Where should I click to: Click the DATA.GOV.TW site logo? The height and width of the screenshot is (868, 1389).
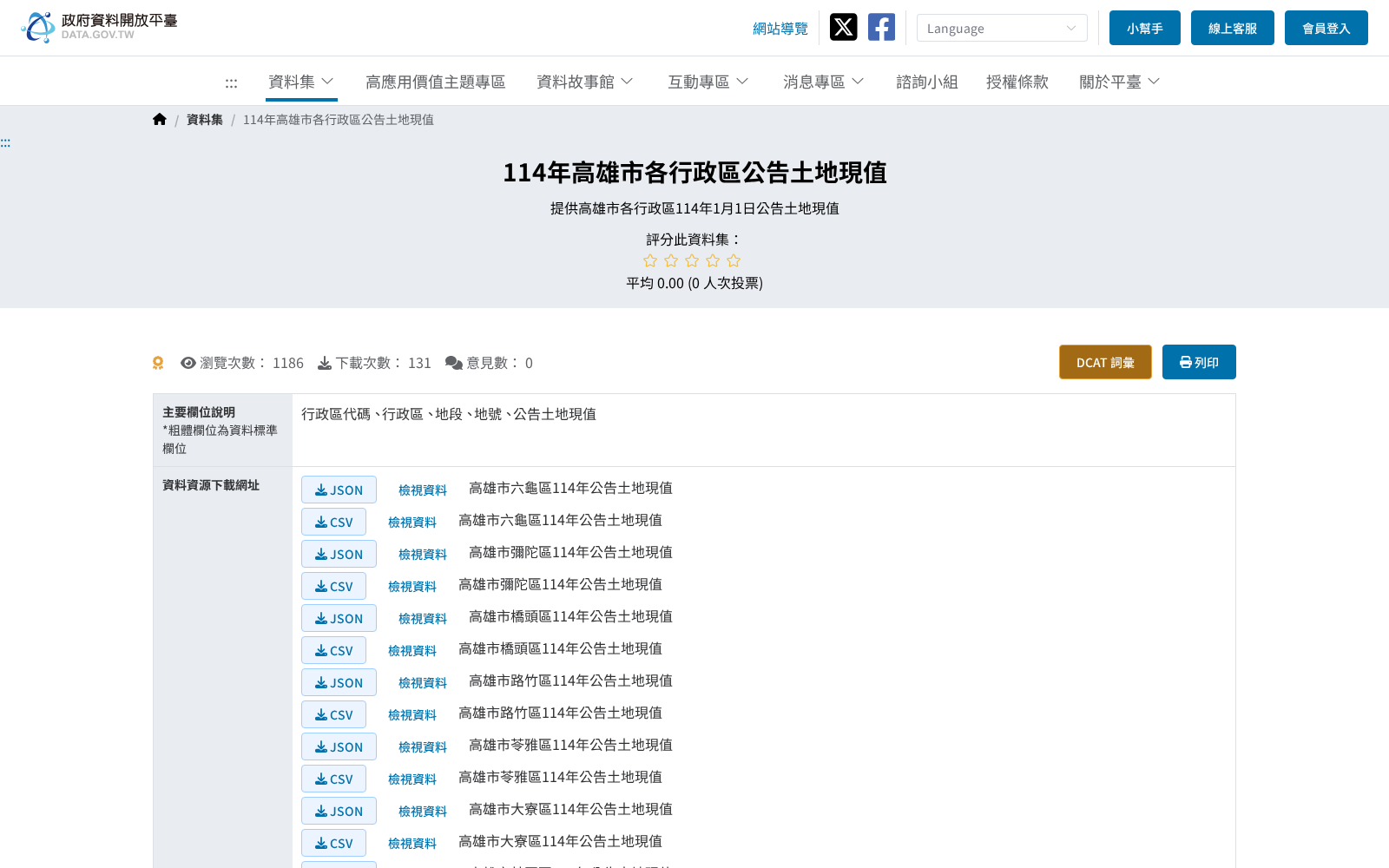click(99, 27)
